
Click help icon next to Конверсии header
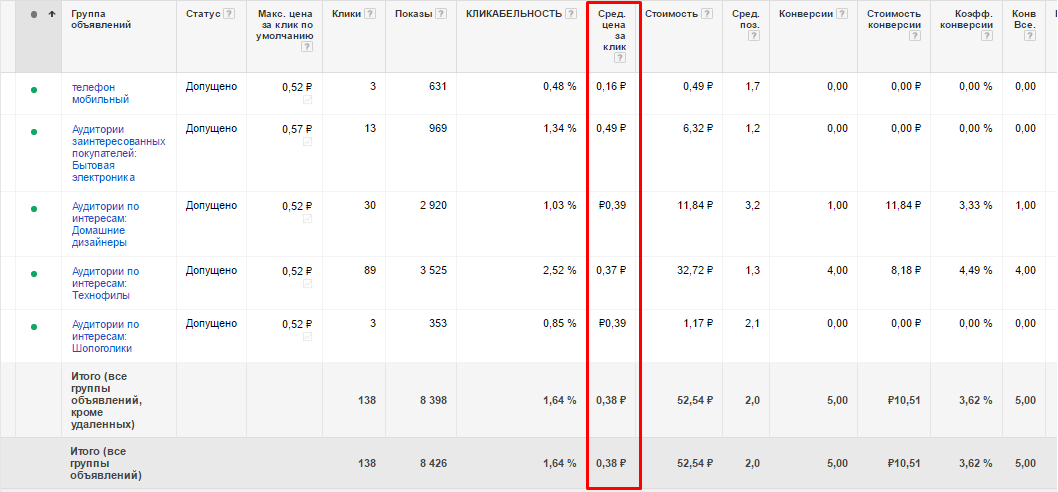pos(841,14)
